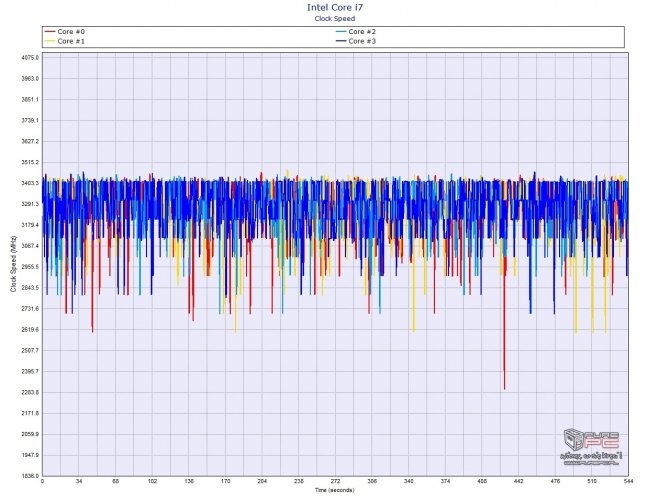Click the light blue Core #2 legend line

point(341,32)
